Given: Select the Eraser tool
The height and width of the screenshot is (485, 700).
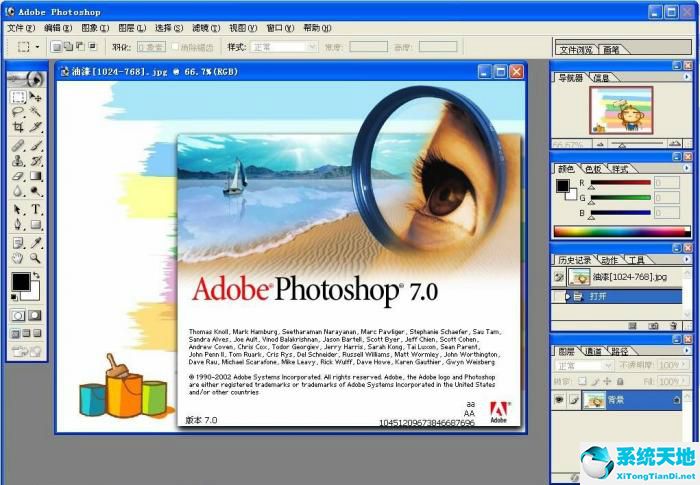Looking at the screenshot, I should coord(18,176).
